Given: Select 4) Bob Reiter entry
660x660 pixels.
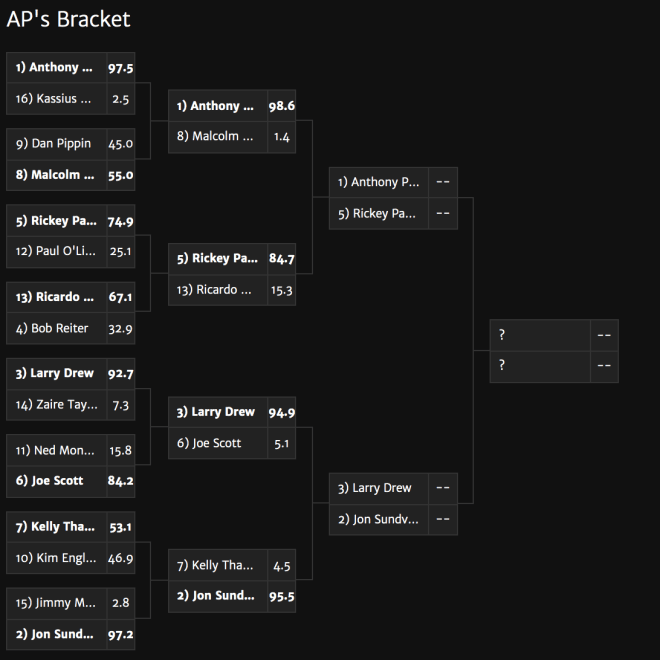Looking at the screenshot, I should [71, 328].
